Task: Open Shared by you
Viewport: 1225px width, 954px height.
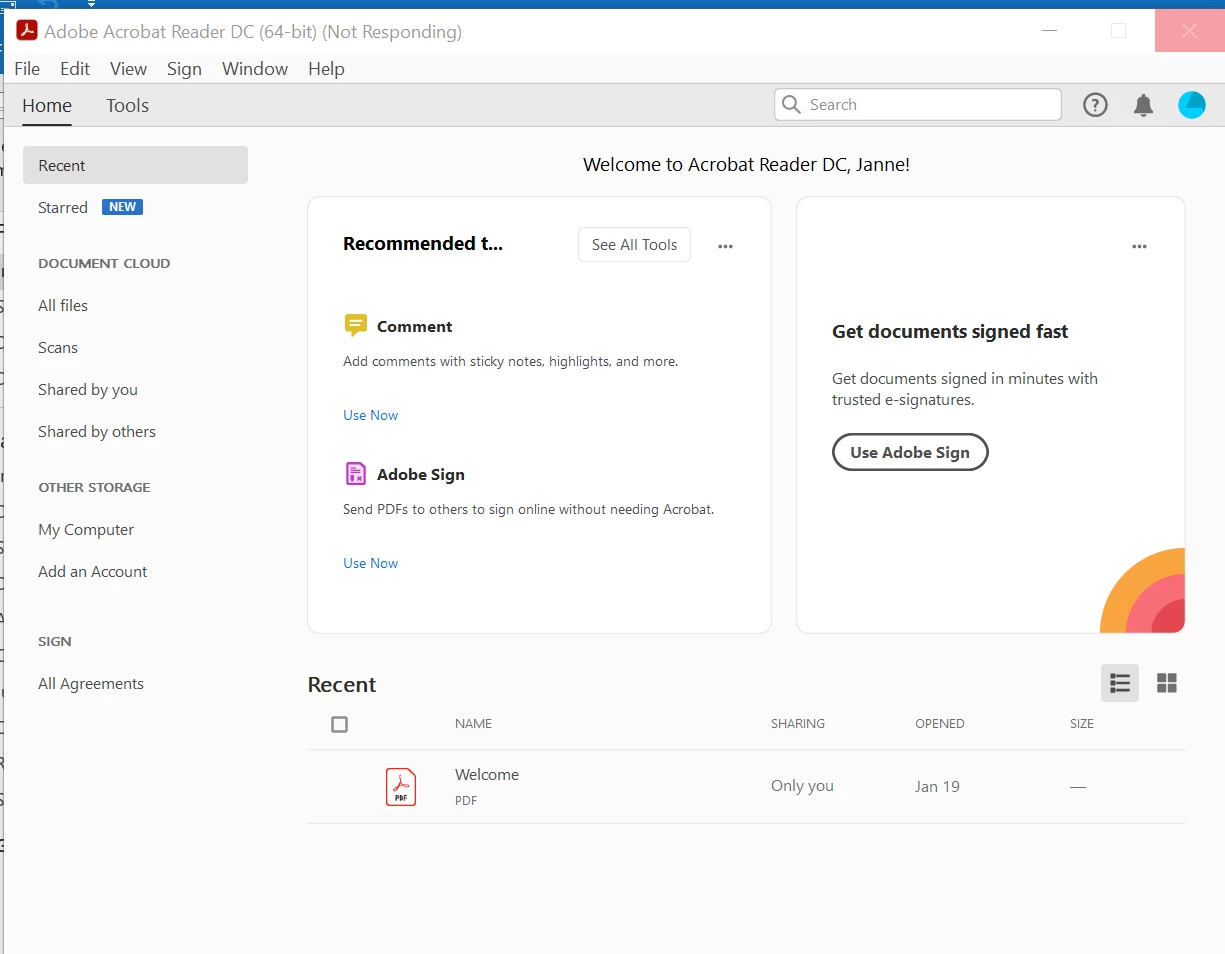Action: click(x=88, y=389)
